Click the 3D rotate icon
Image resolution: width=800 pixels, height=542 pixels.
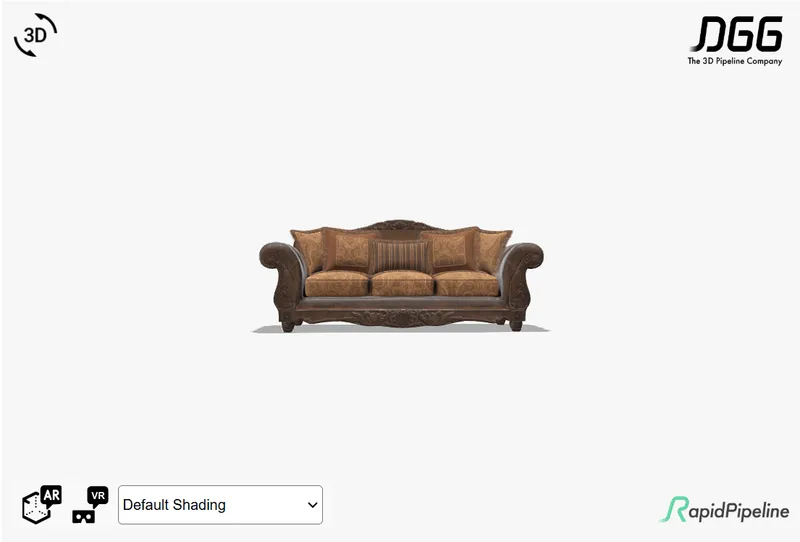pyautogui.click(x=35, y=35)
